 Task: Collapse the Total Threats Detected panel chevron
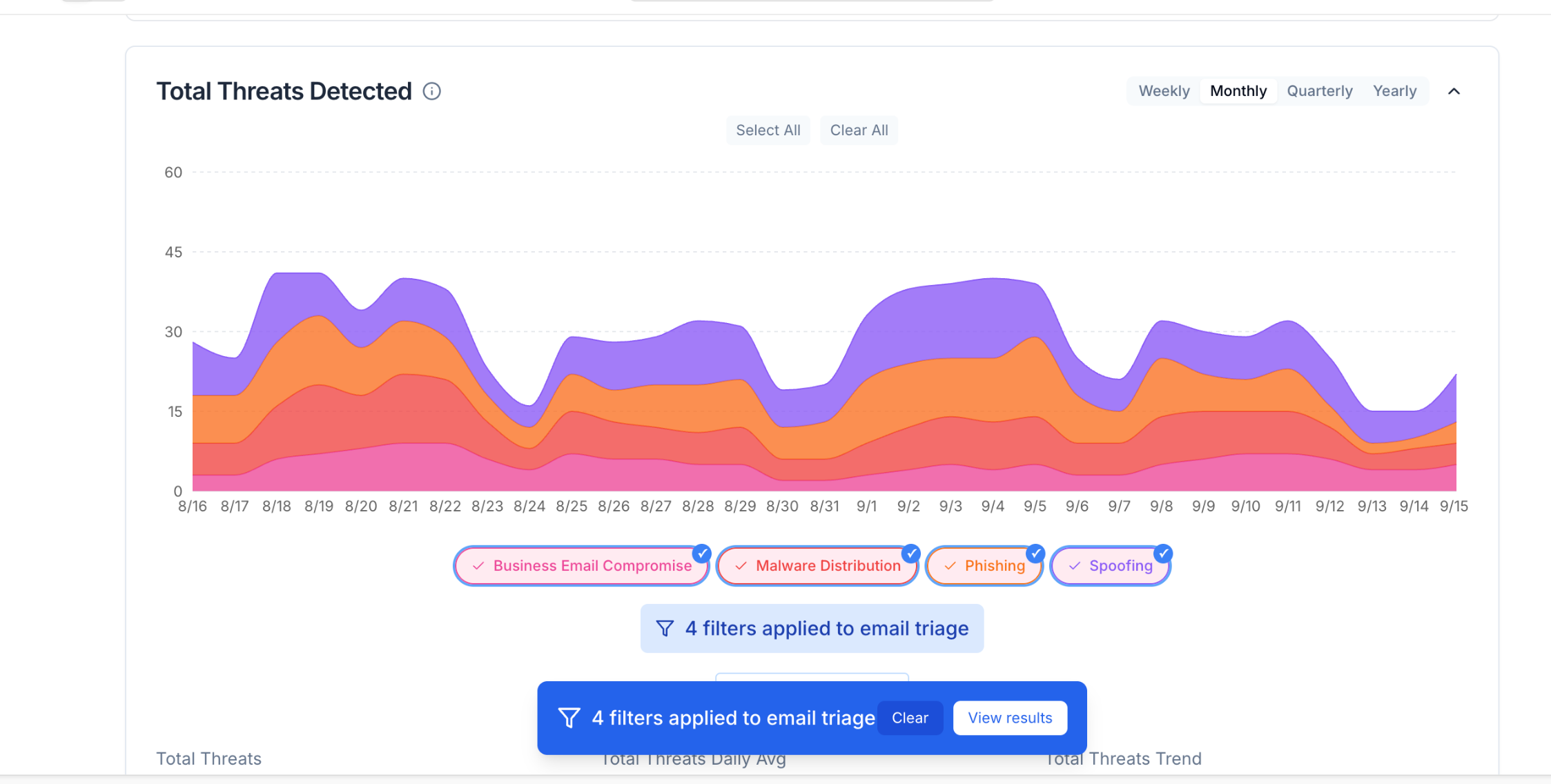pos(1454,91)
